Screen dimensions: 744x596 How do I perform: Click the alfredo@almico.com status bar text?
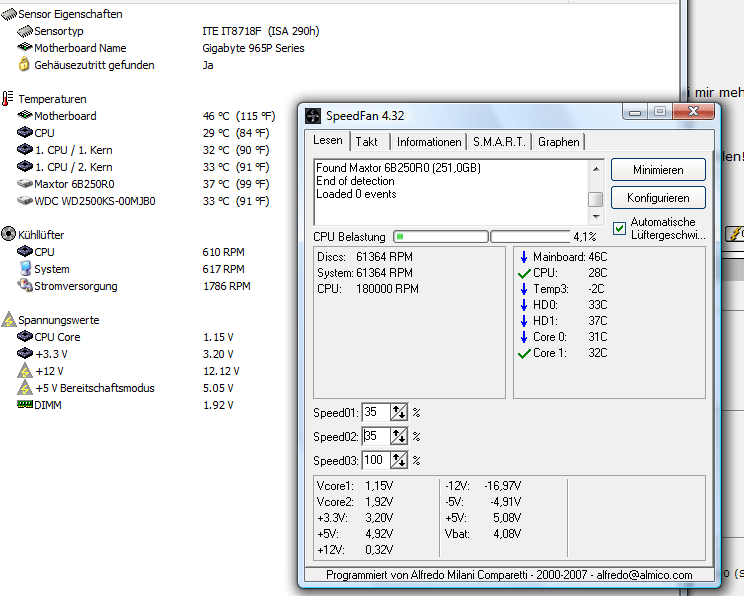click(x=644, y=575)
